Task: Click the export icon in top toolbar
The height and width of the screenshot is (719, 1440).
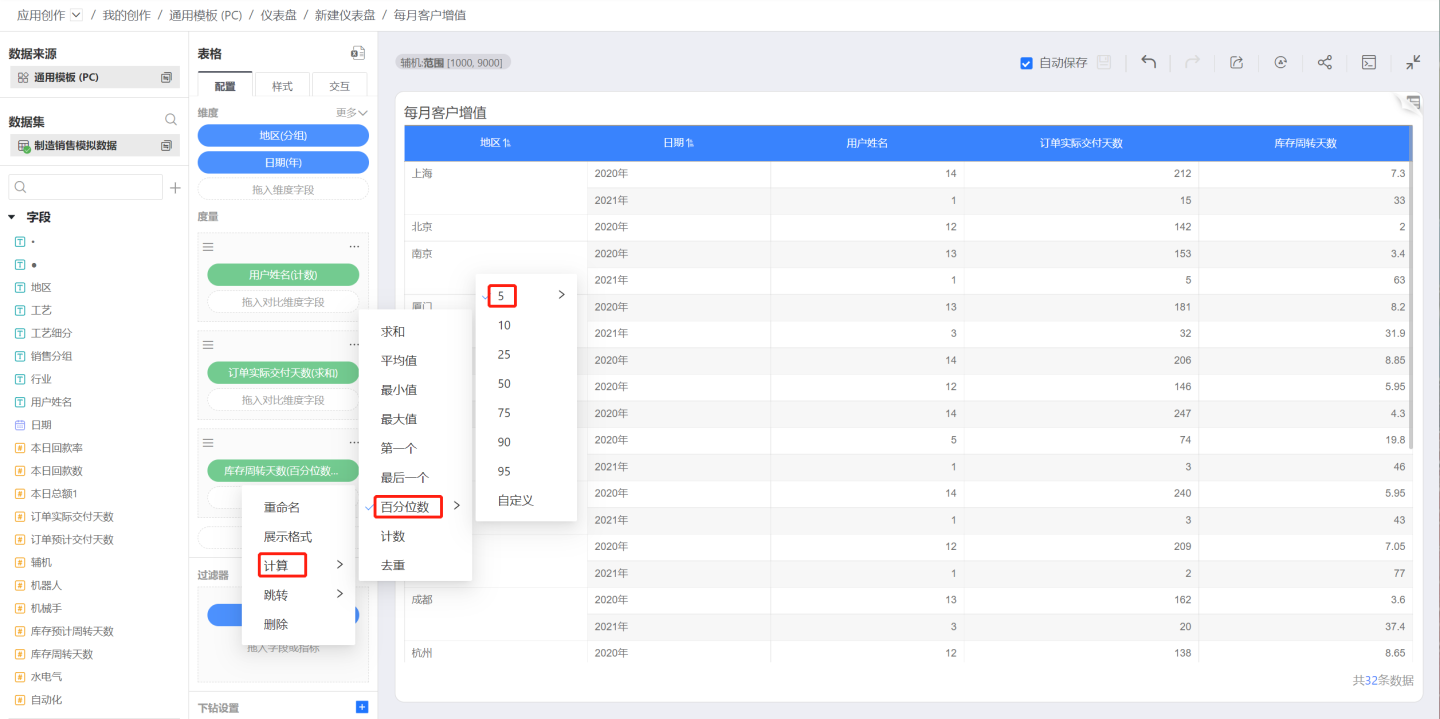Action: pyautogui.click(x=1236, y=62)
